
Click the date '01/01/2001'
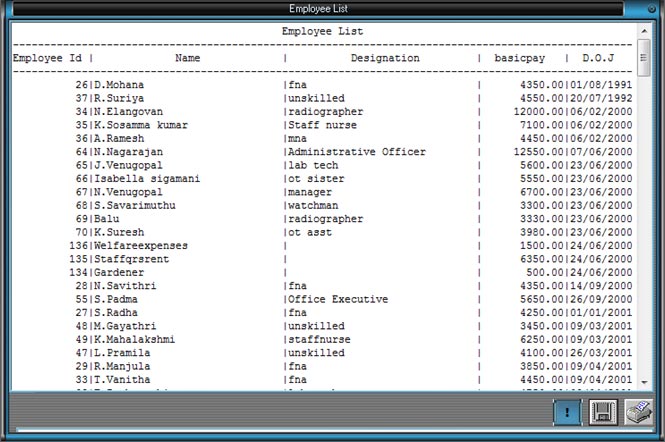click(x=601, y=313)
